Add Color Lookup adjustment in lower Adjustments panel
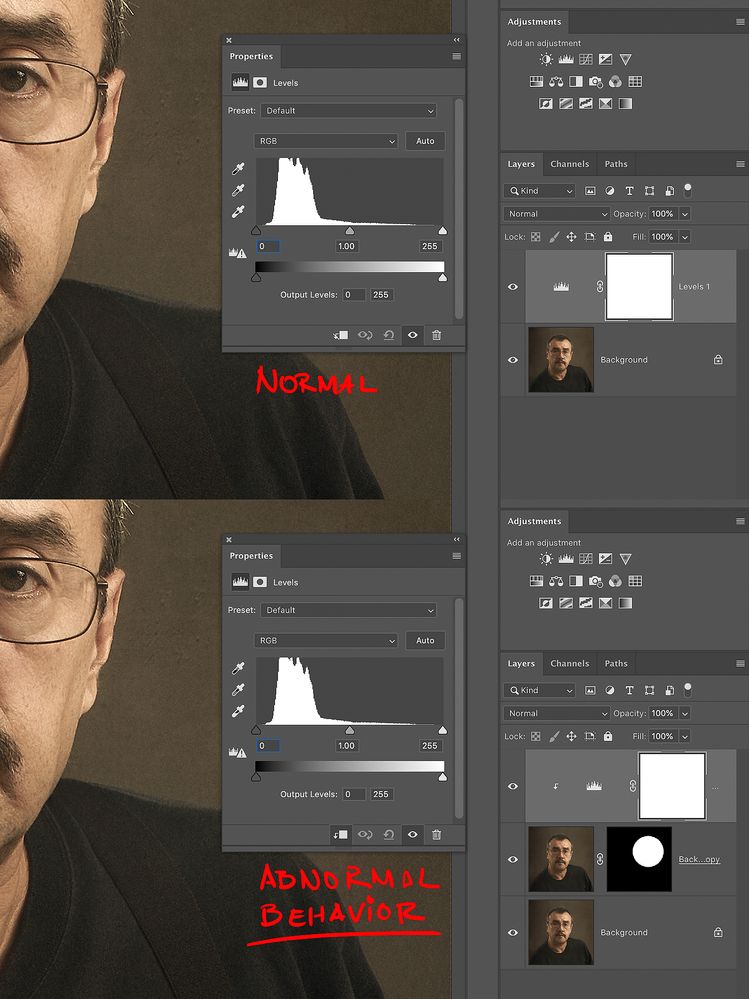The image size is (749, 999). (x=635, y=581)
